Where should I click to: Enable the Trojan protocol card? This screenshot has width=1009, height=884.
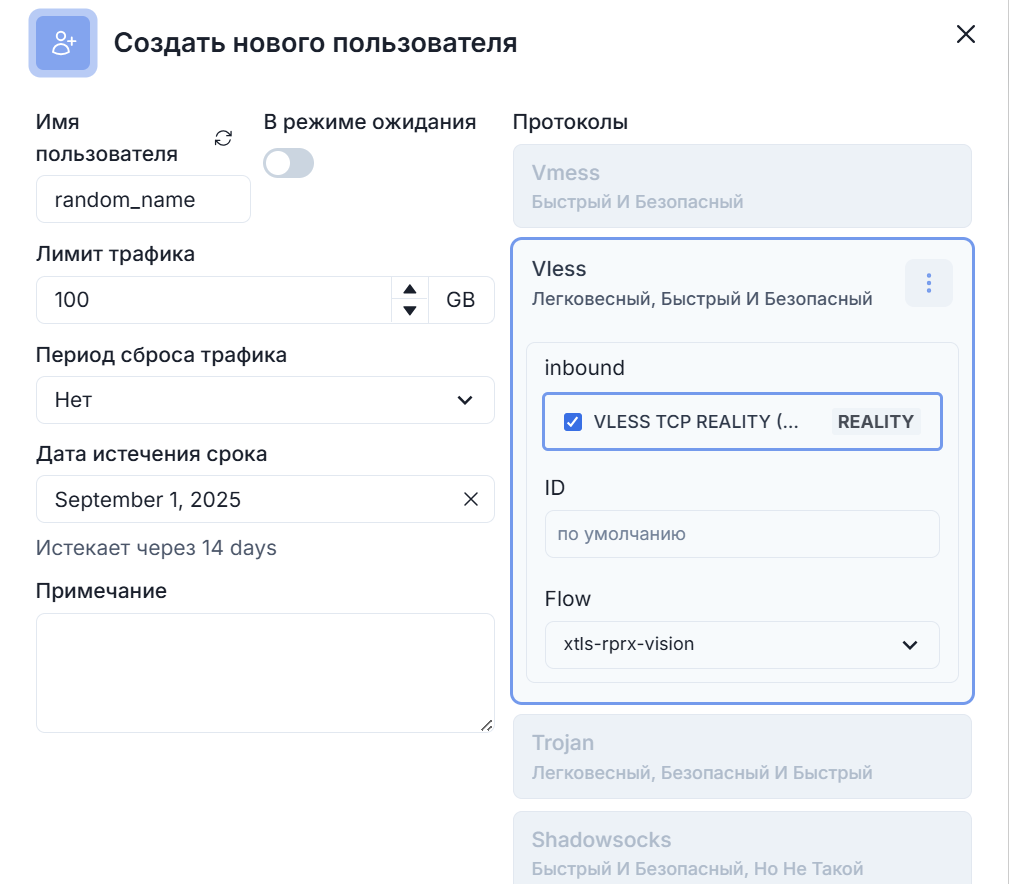(x=742, y=756)
